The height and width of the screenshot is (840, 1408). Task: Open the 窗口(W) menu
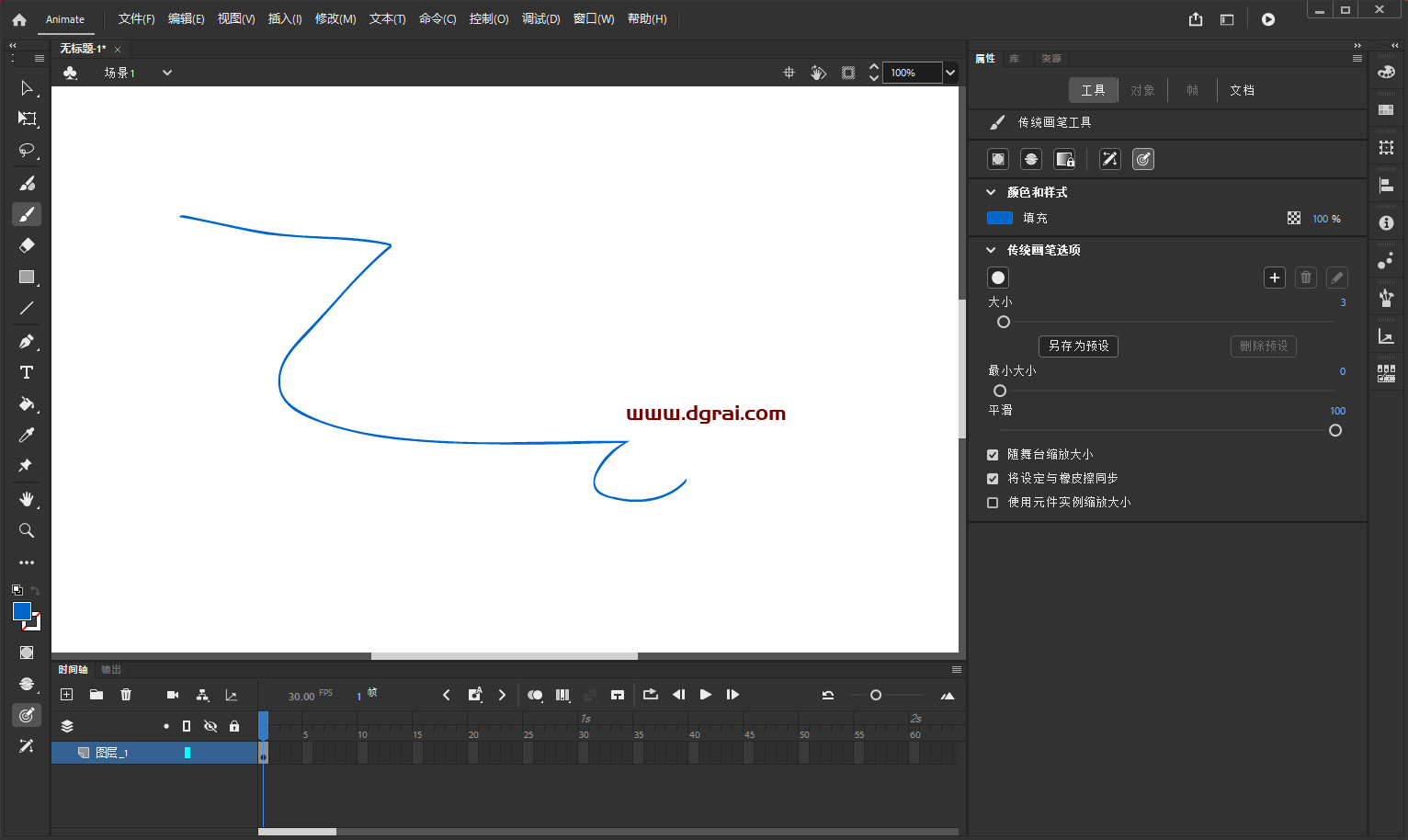tap(594, 18)
